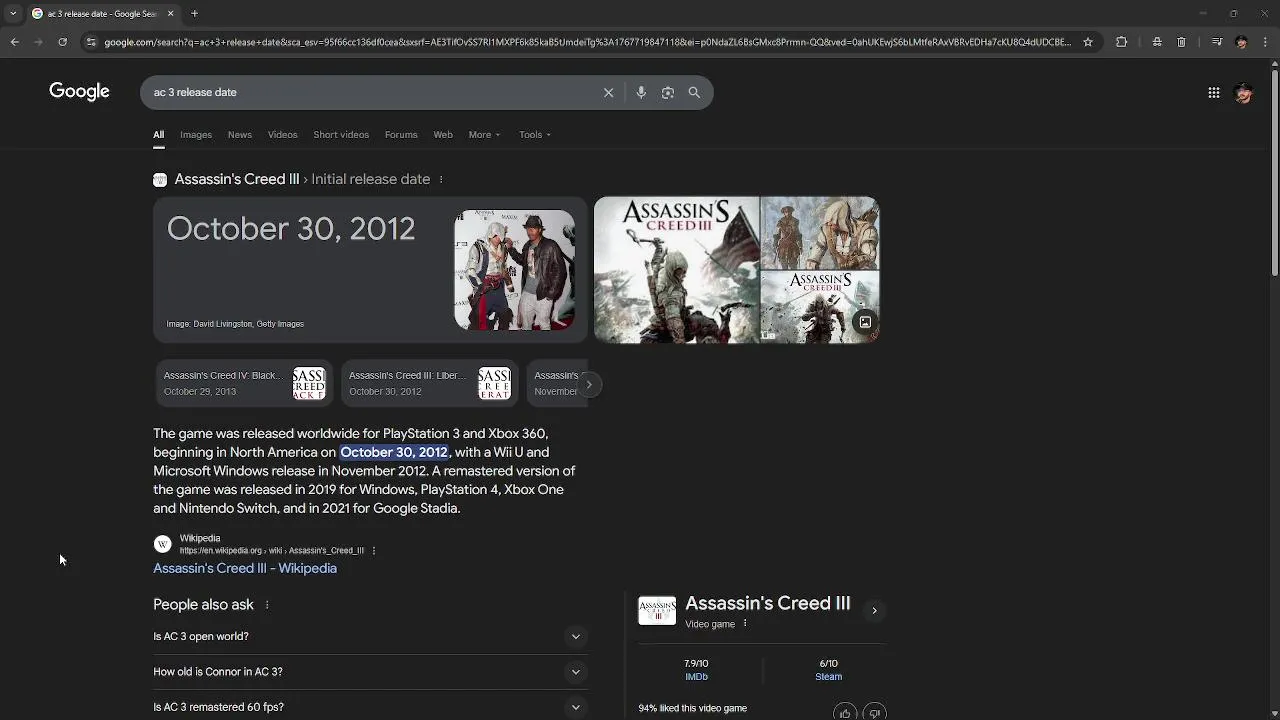Screen dimensions: 1280x720
Task: Open the cosplay photo thumbnail
Action: coord(514,270)
